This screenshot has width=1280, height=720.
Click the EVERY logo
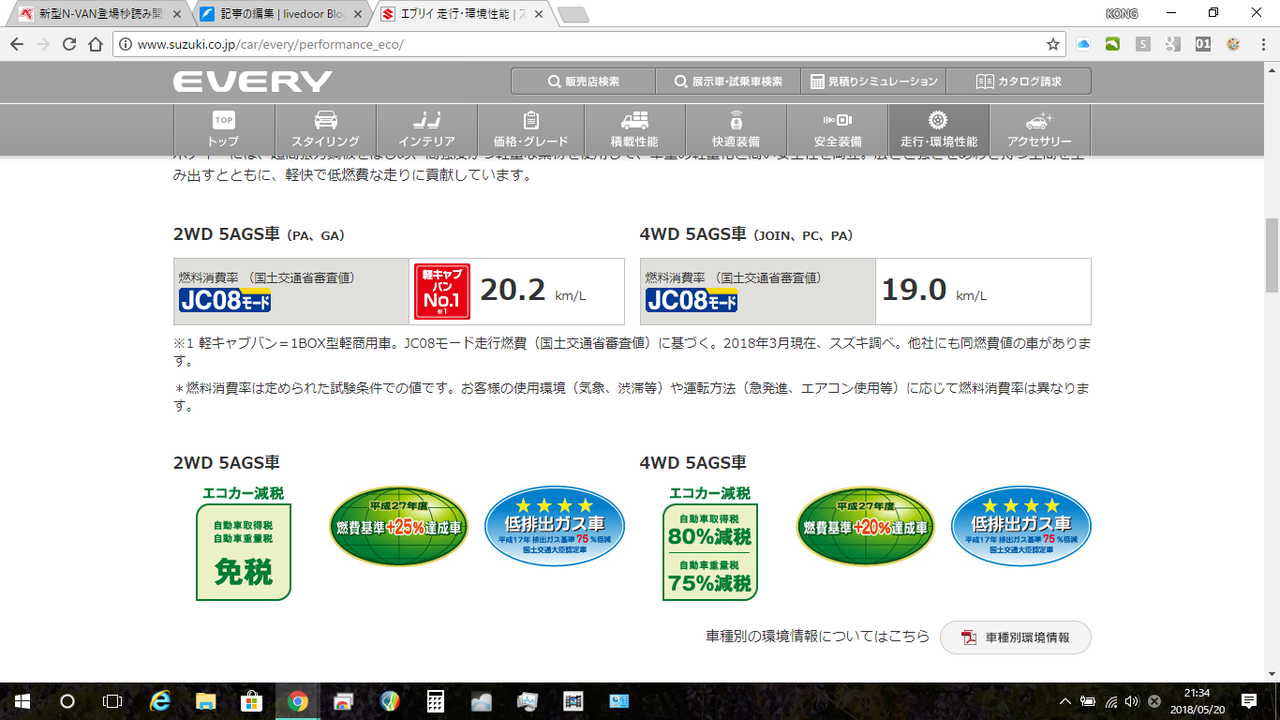252,82
